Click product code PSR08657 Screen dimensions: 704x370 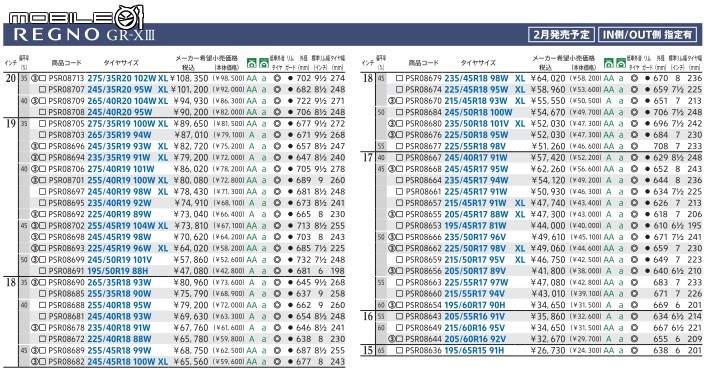pos(423,203)
